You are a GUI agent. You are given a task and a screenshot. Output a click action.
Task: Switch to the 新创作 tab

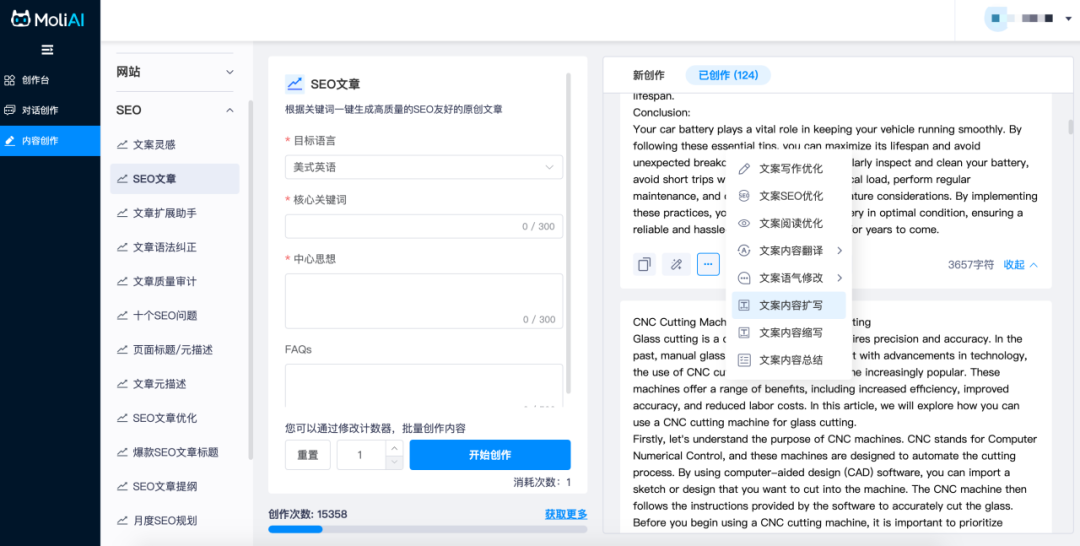[x=648, y=75]
